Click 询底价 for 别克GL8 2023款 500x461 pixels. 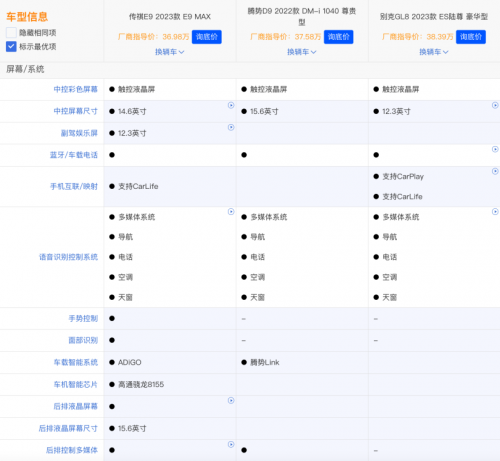click(x=471, y=37)
